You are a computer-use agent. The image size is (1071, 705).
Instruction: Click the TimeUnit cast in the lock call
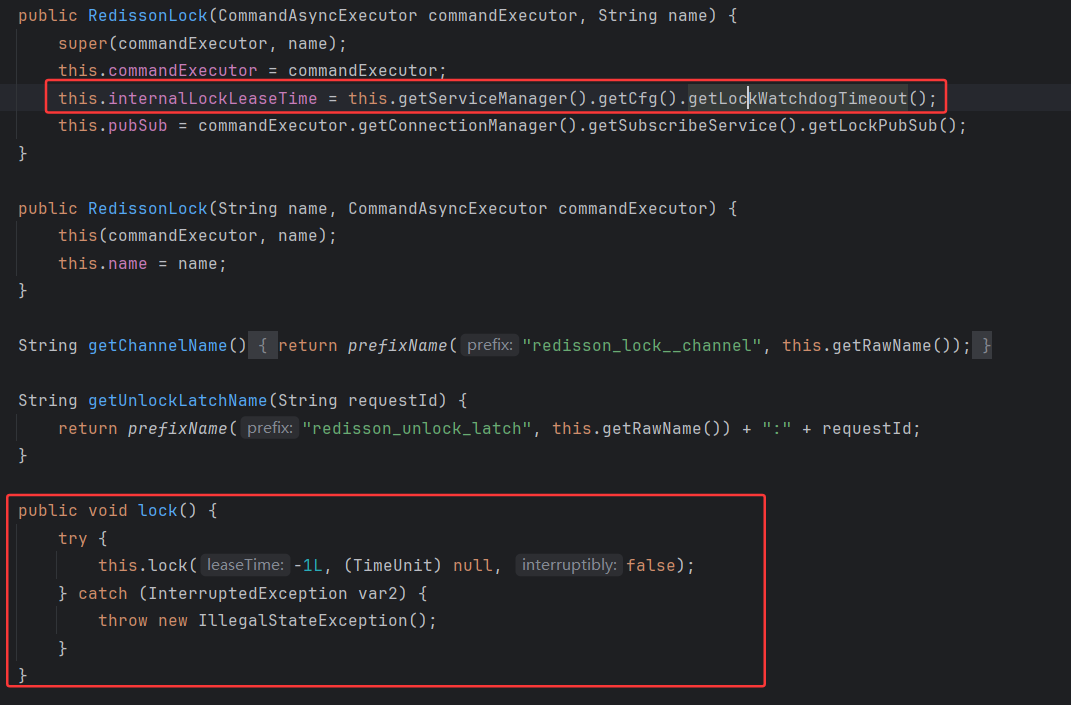(x=392, y=566)
